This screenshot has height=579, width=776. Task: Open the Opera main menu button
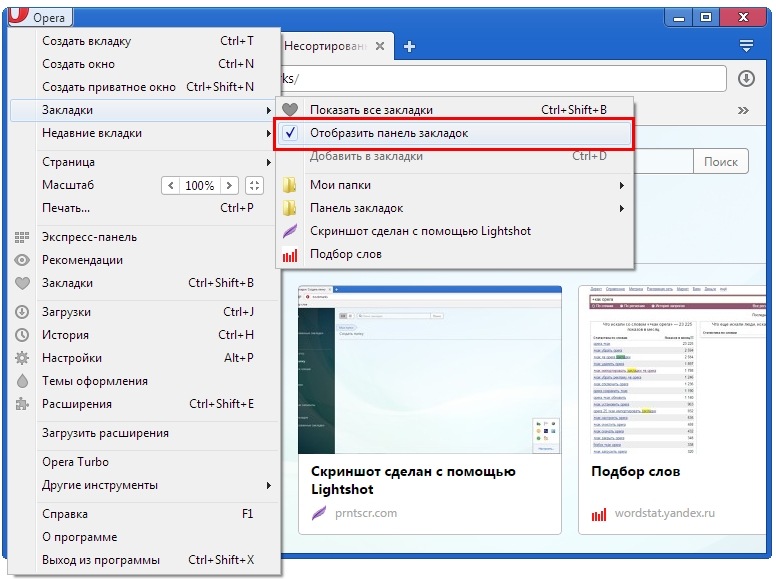[40, 17]
